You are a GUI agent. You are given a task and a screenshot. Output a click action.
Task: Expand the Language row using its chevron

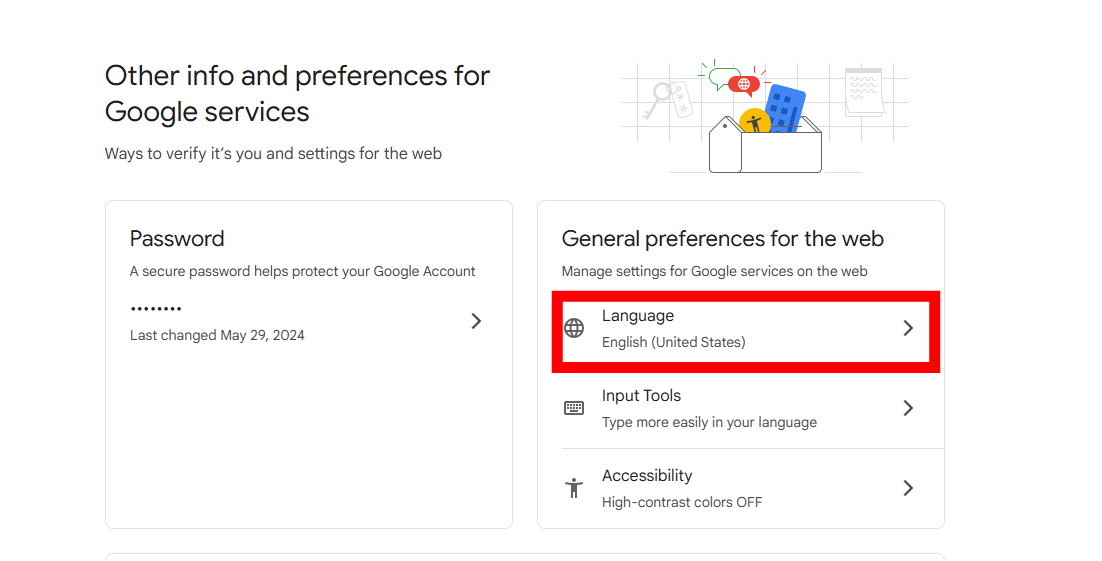coord(908,328)
